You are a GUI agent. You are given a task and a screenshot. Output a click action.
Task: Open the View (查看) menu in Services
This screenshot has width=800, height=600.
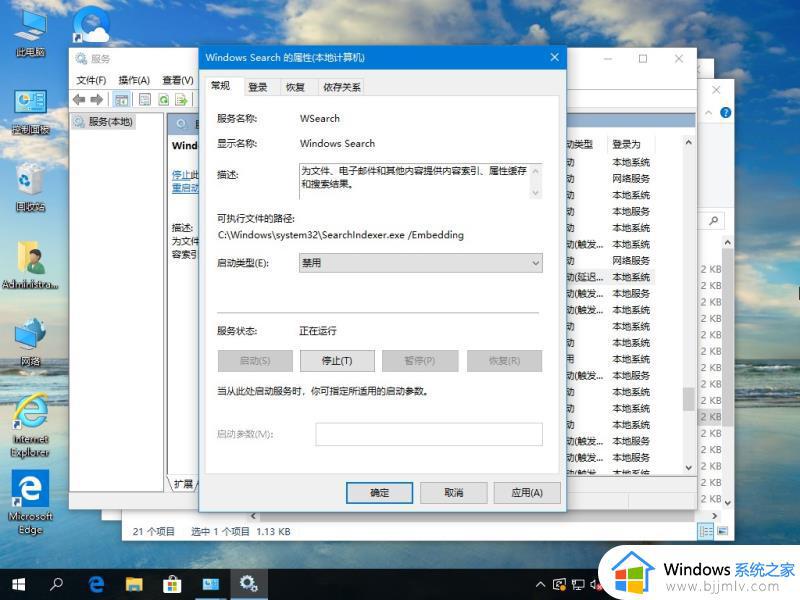(178, 80)
